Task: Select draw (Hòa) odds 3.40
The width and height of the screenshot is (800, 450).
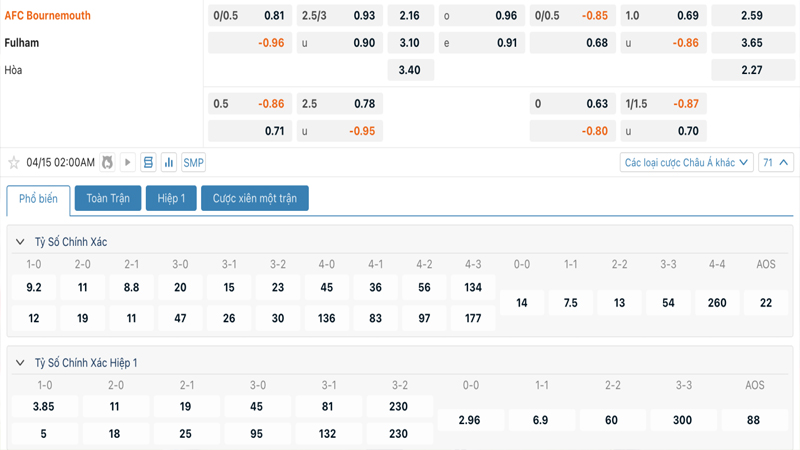Action: (409, 70)
